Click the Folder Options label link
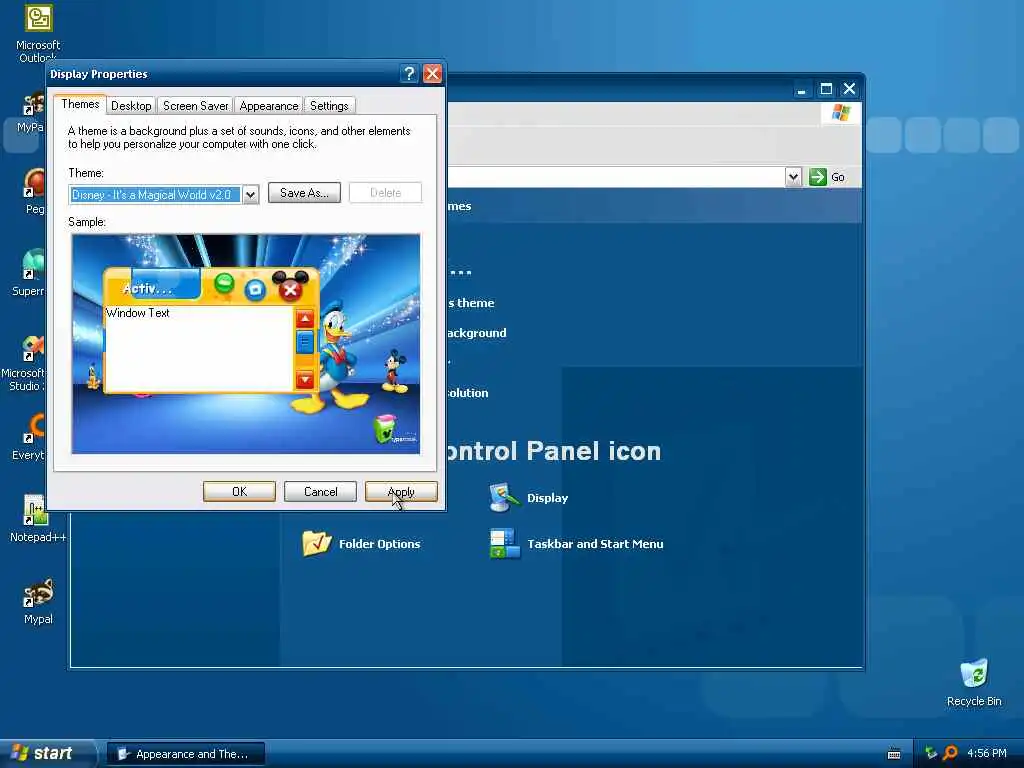The image size is (1024, 768). 379,543
